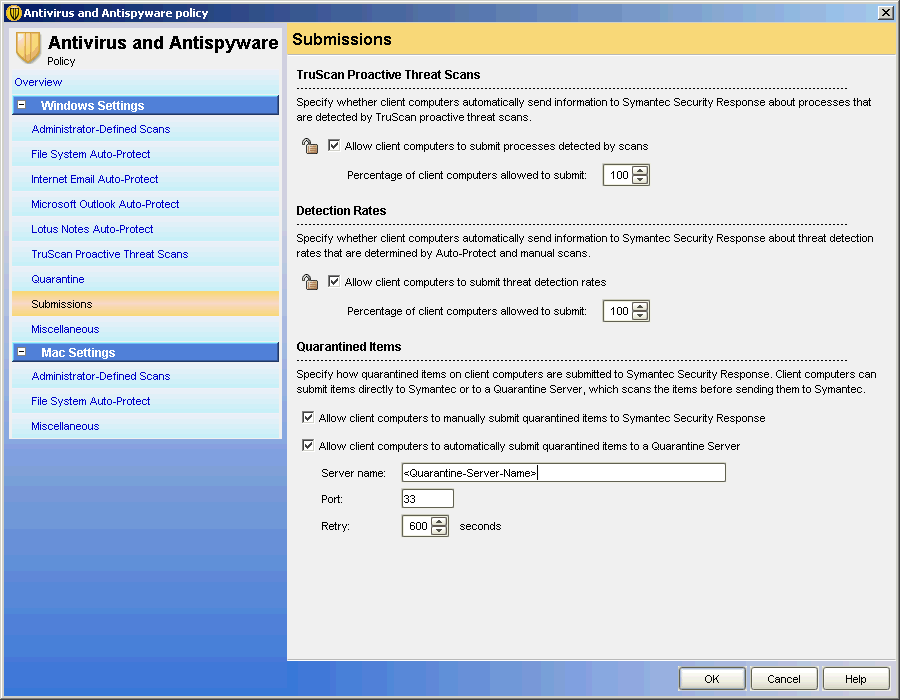Viewport: 900px width, 700px height.
Task: Click the padlock icon beside threat detection rates
Action: (x=310, y=283)
